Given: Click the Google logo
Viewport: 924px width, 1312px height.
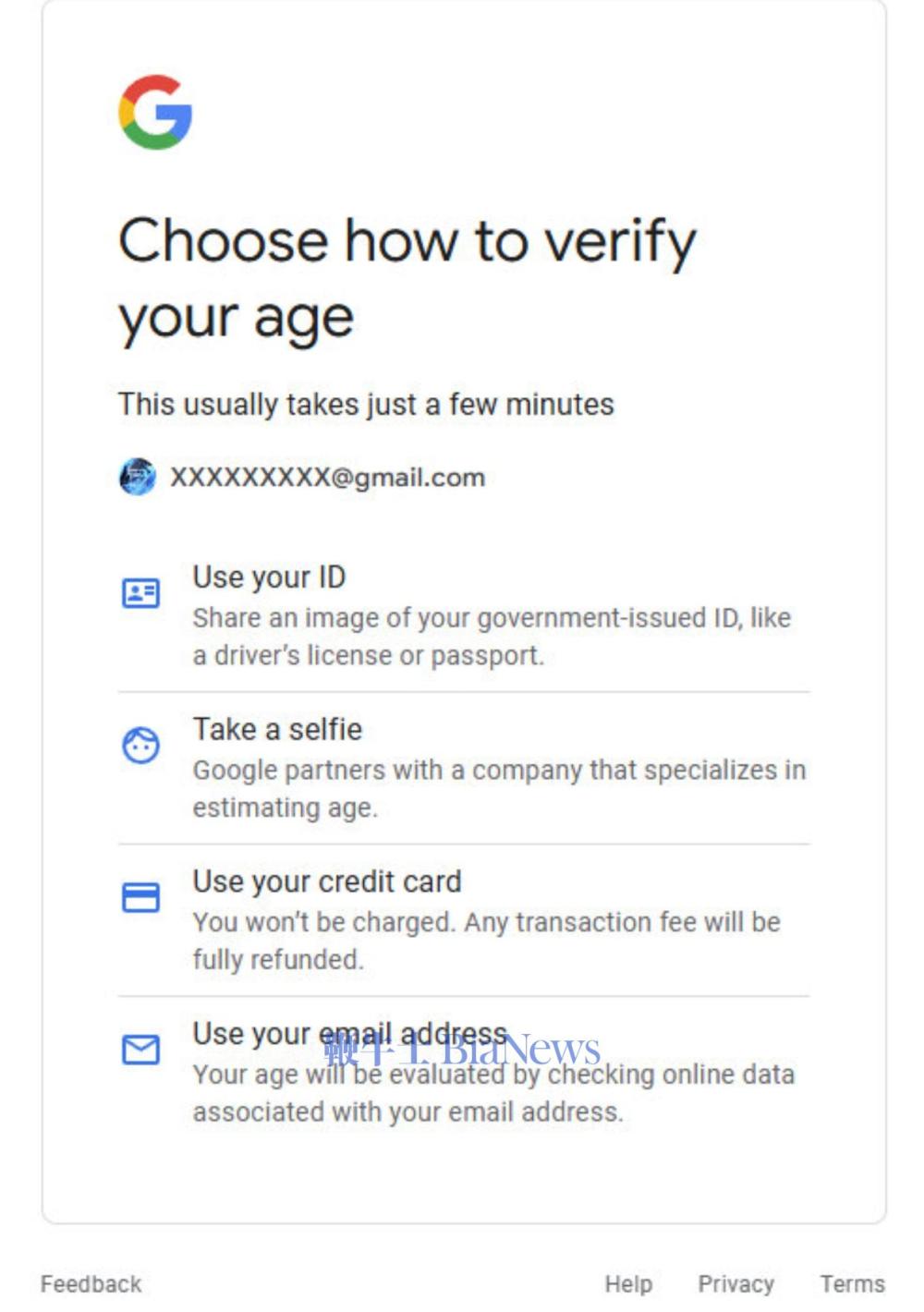Looking at the screenshot, I should (x=155, y=112).
